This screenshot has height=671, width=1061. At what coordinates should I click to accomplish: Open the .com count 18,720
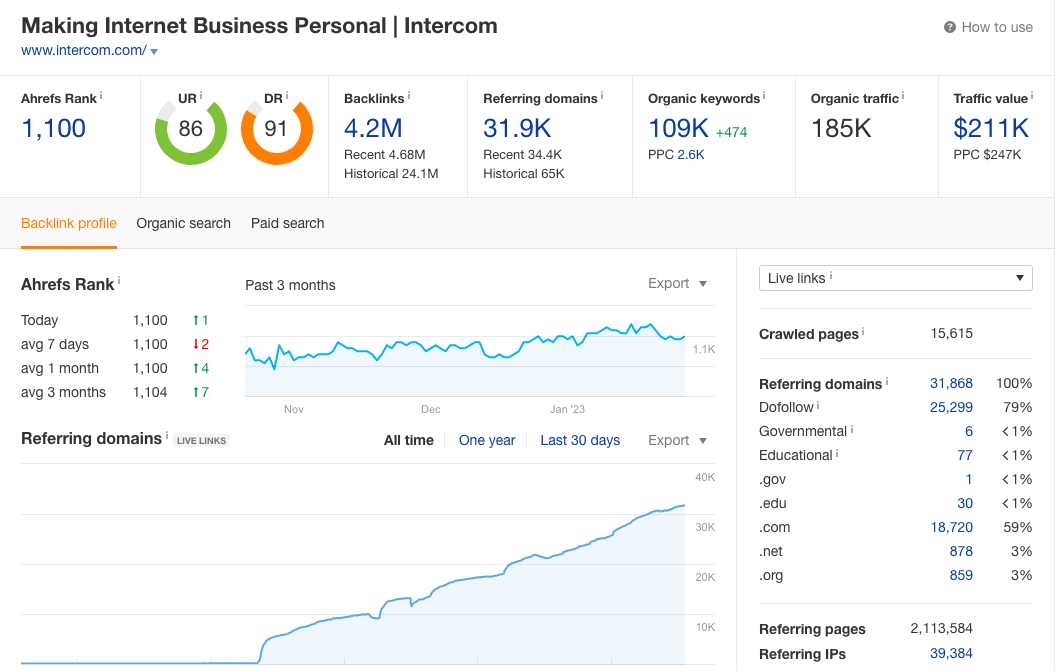[x=951, y=528]
